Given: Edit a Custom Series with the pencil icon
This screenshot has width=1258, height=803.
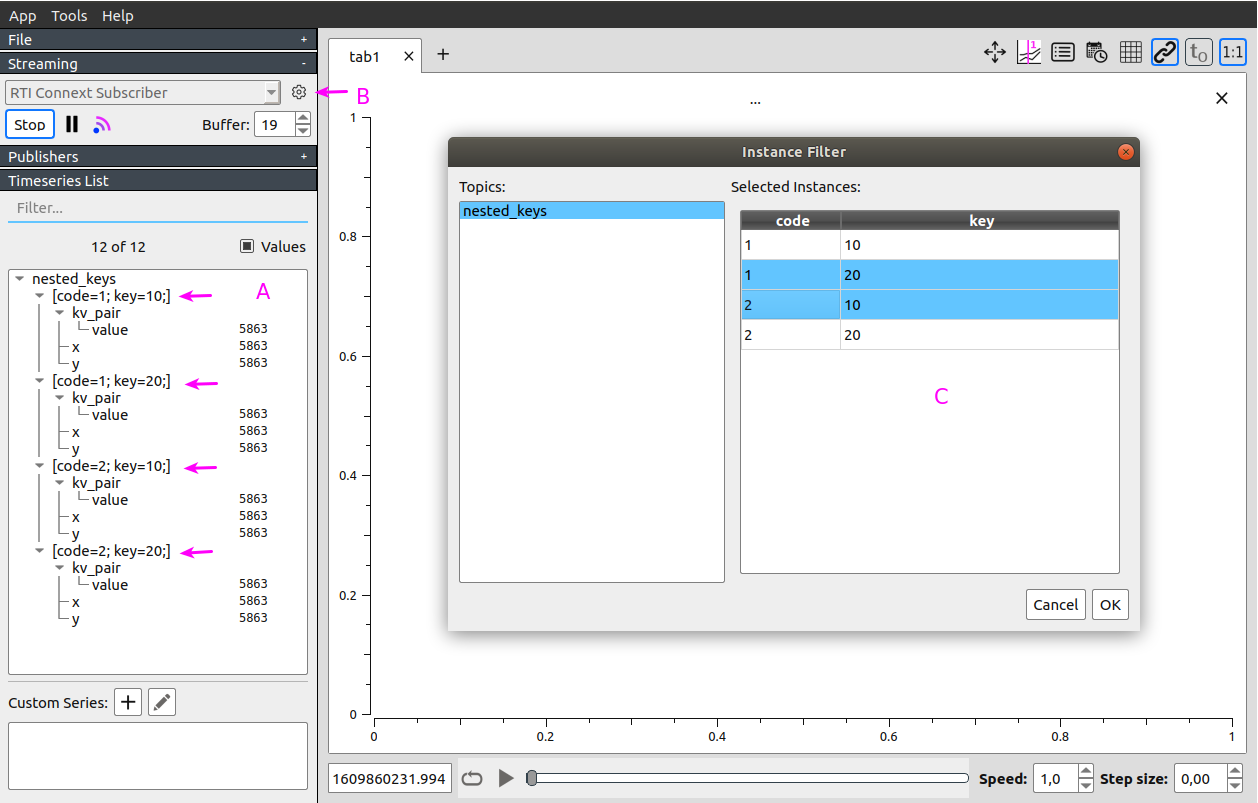Looking at the screenshot, I should [161, 701].
